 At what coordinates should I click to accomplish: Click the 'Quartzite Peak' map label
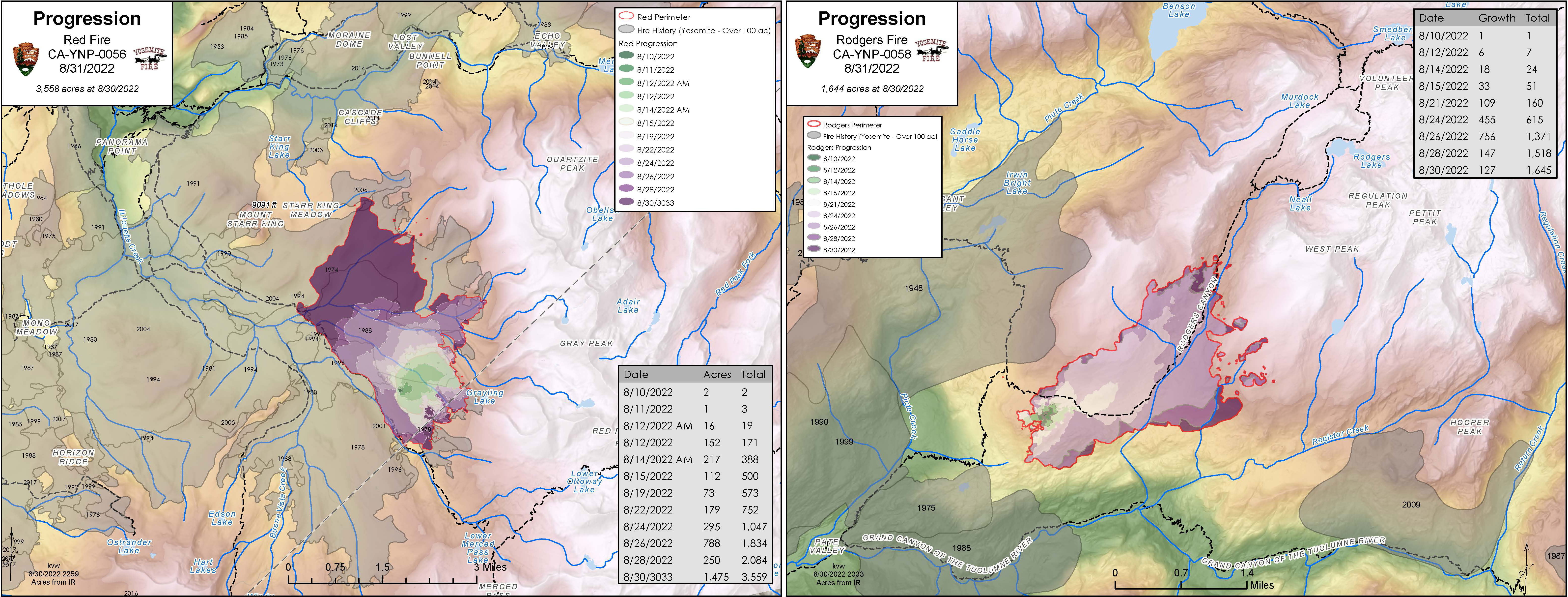click(572, 164)
